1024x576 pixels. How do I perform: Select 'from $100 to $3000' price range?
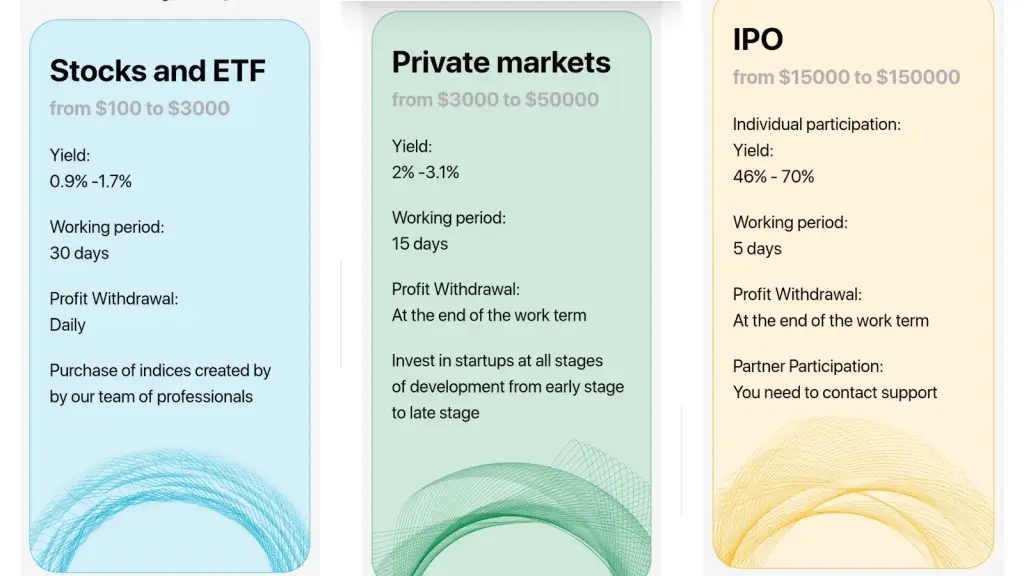[x=140, y=108]
